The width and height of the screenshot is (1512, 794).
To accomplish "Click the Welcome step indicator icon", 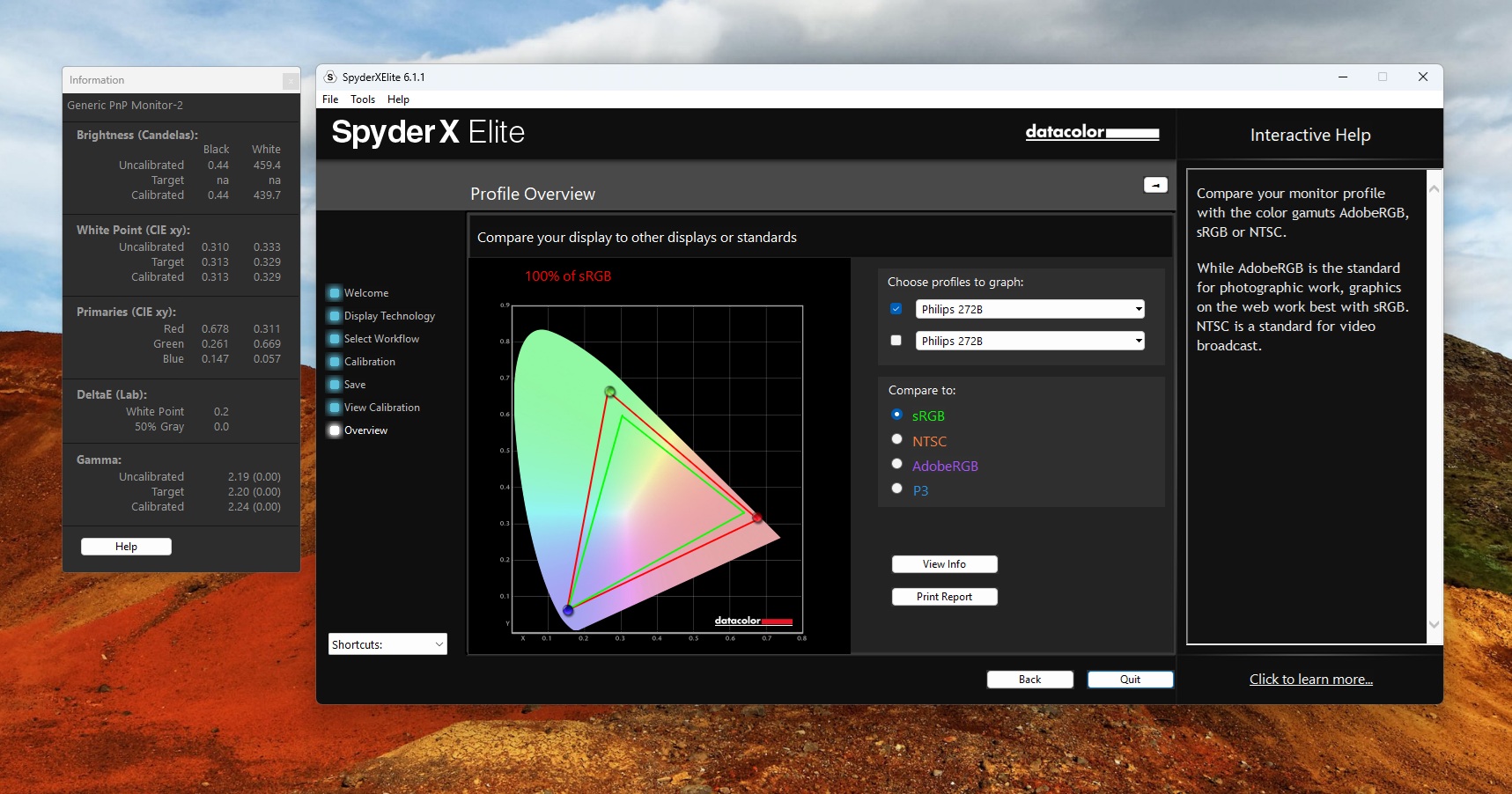I will tap(335, 293).
